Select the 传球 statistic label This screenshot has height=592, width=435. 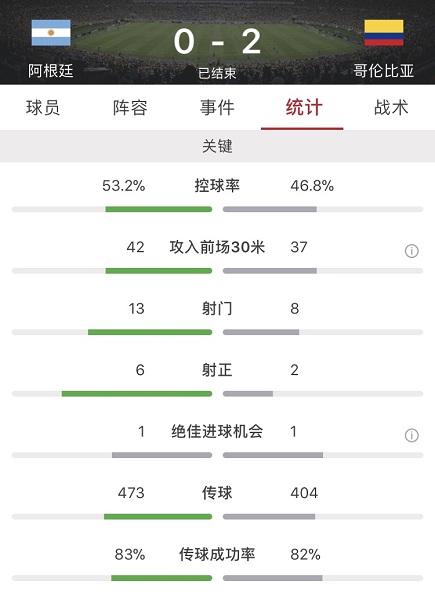(x=217, y=493)
